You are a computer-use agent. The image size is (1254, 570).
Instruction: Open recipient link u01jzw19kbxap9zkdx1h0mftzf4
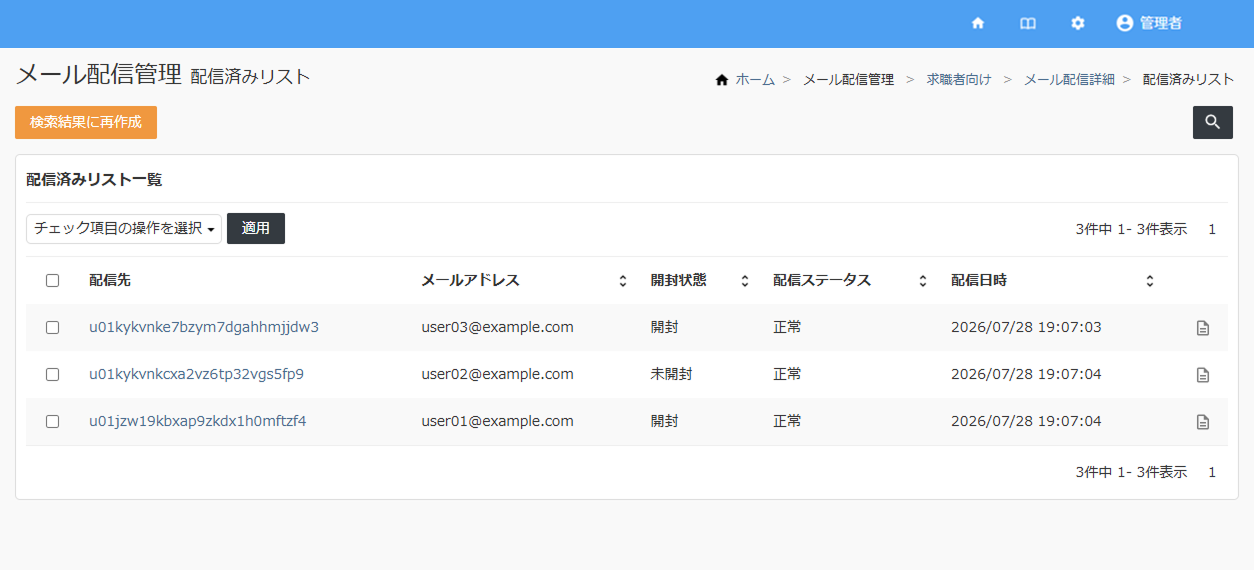click(197, 421)
